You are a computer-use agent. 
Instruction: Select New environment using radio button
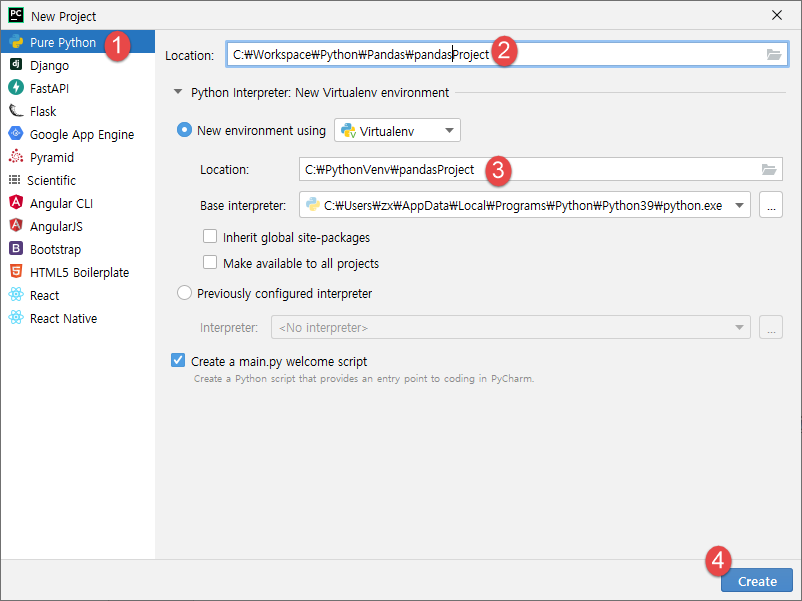[184, 130]
